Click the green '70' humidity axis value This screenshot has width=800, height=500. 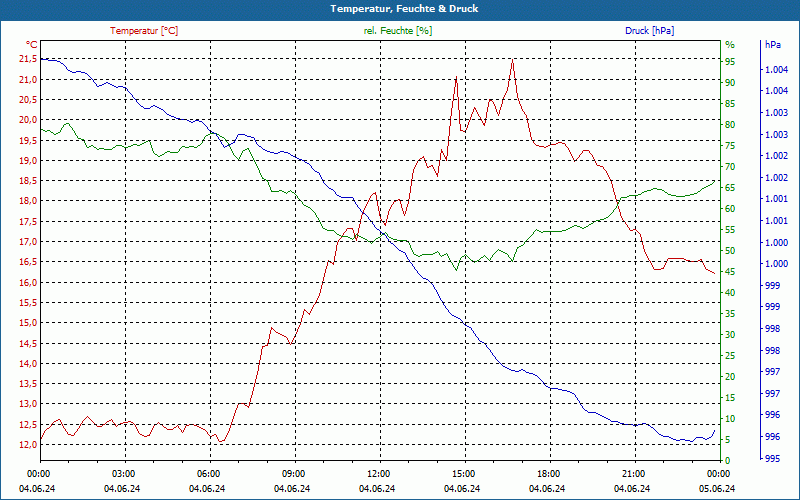(x=730, y=167)
